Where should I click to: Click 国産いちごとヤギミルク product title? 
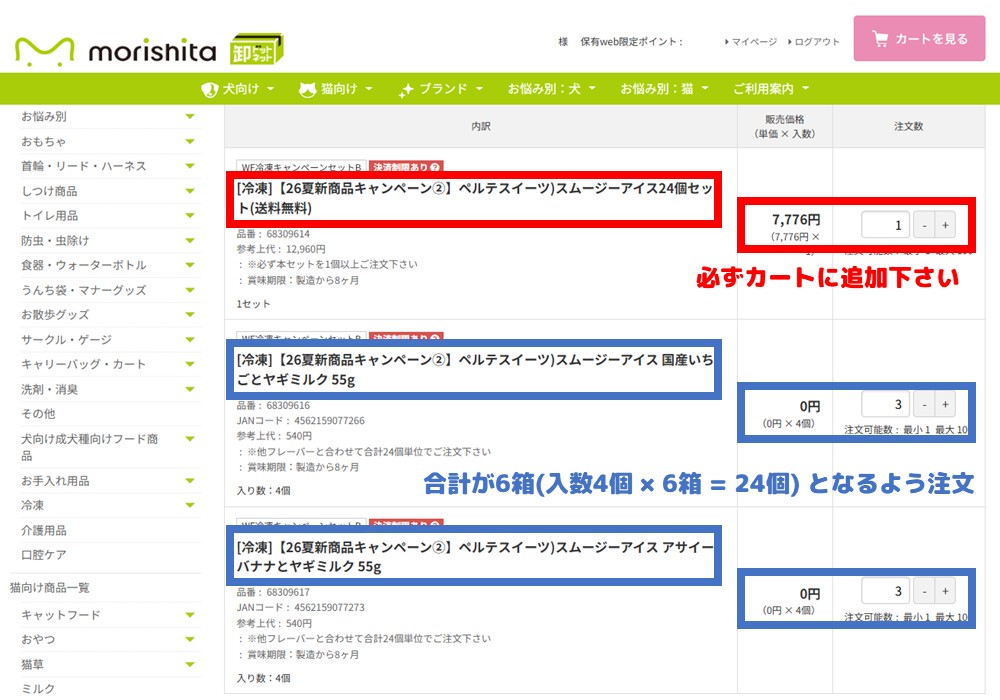point(474,370)
